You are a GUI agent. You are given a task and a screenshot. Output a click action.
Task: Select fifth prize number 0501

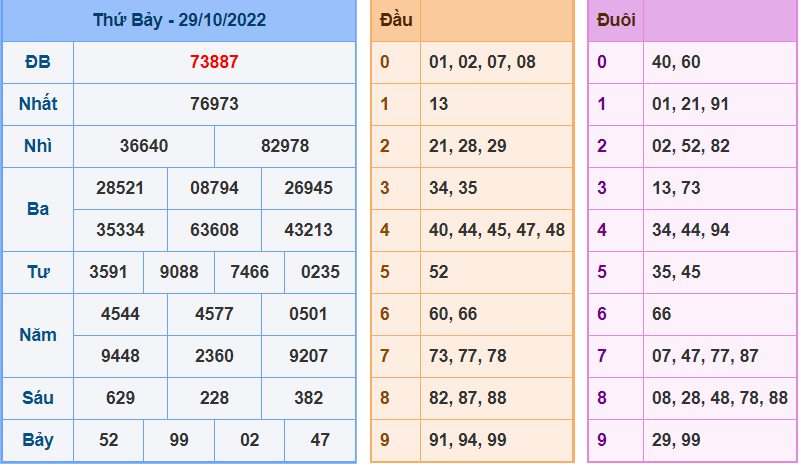[x=308, y=314]
